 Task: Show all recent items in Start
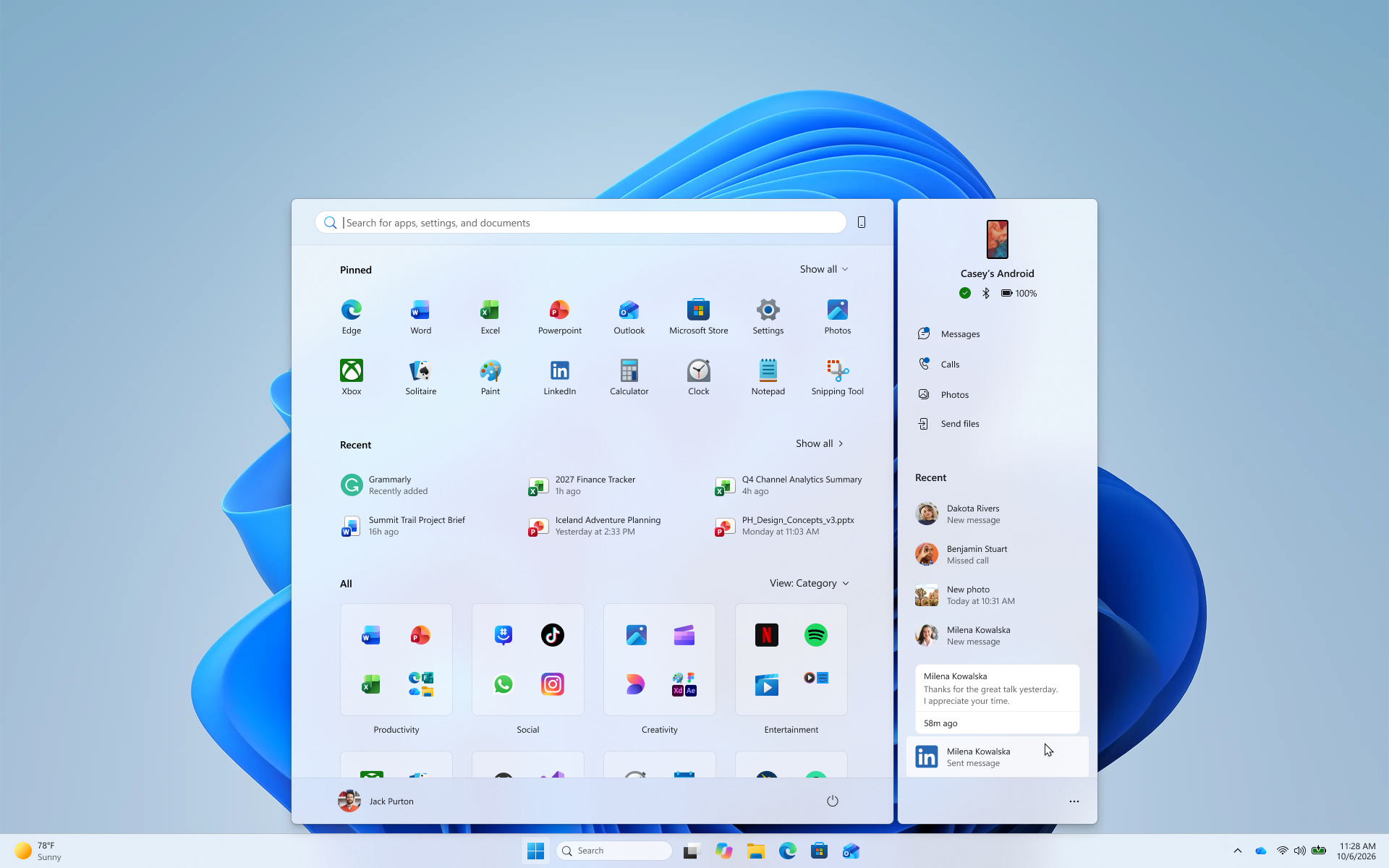click(x=820, y=443)
